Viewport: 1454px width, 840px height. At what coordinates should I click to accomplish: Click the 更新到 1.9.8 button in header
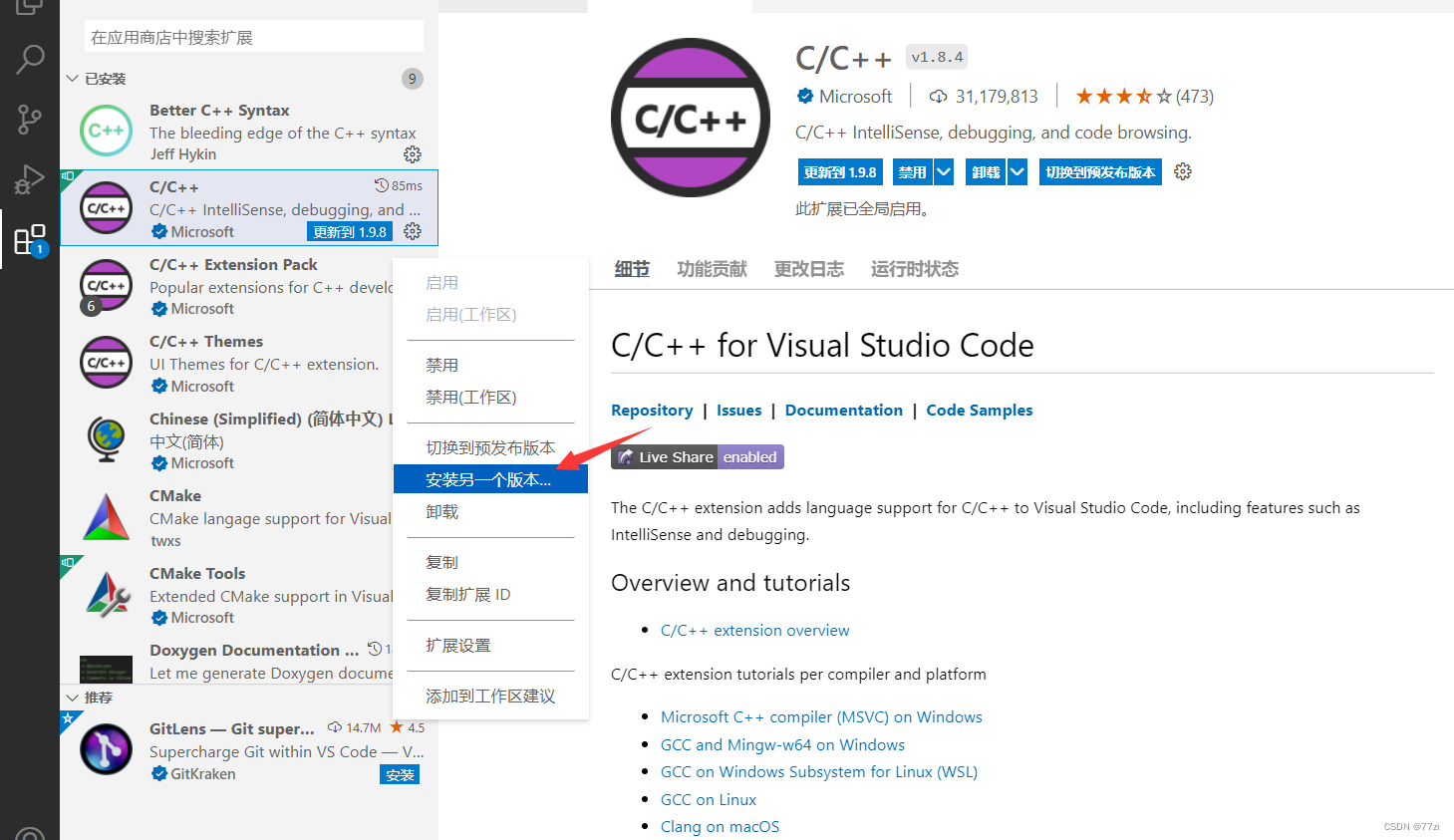point(840,172)
